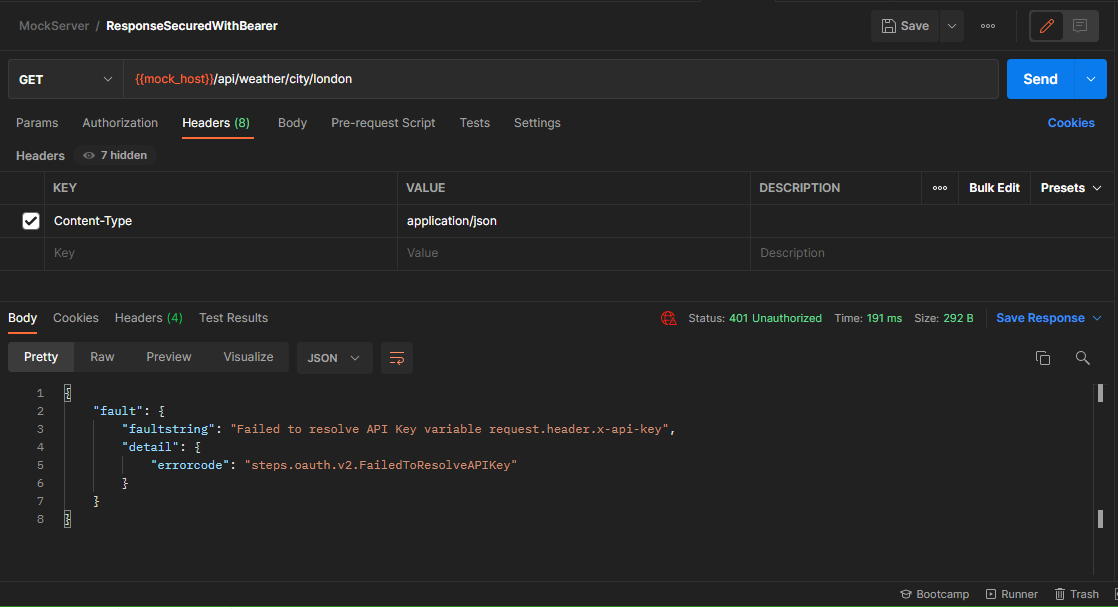Open Bootcamp in the status bar

[934, 594]
